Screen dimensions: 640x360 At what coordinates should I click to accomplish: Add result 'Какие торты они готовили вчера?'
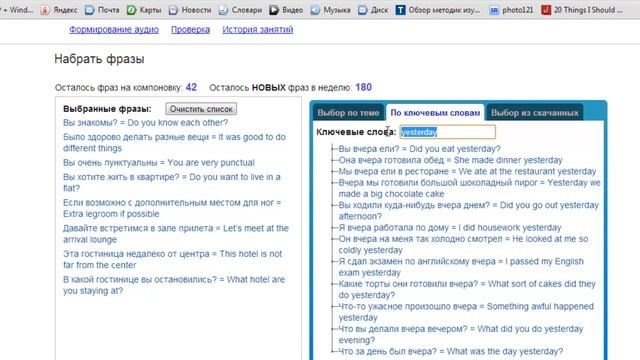[x=467, y=289]
